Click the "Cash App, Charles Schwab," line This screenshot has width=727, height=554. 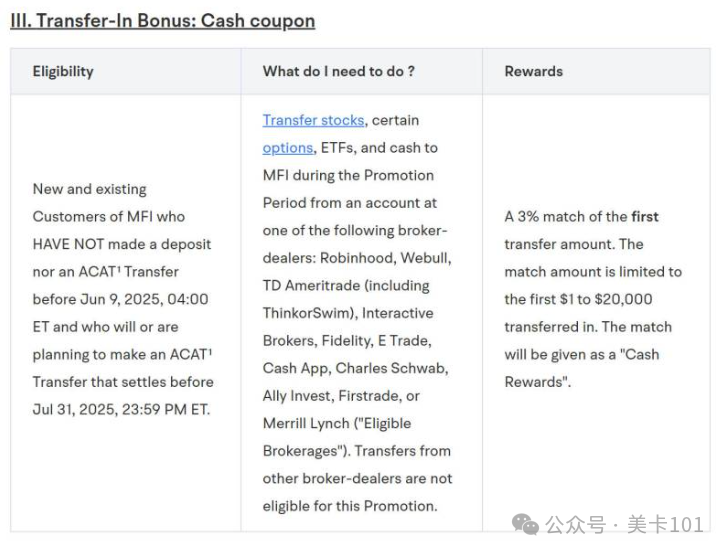(356, 368)
